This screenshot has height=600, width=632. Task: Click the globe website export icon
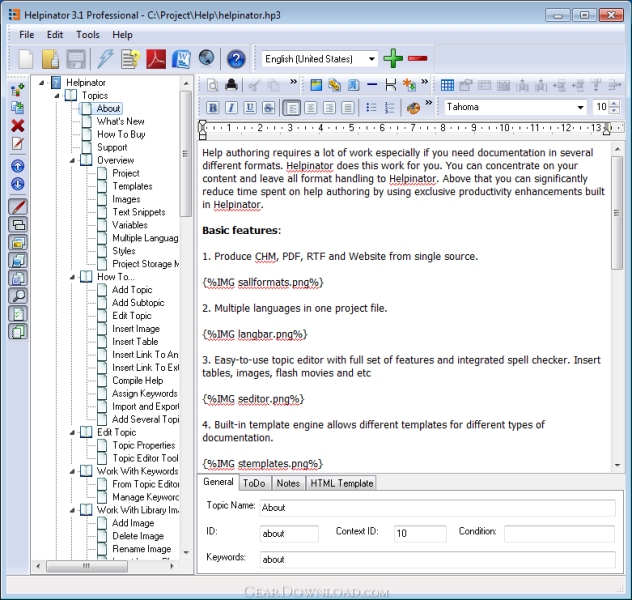[206, 58]
